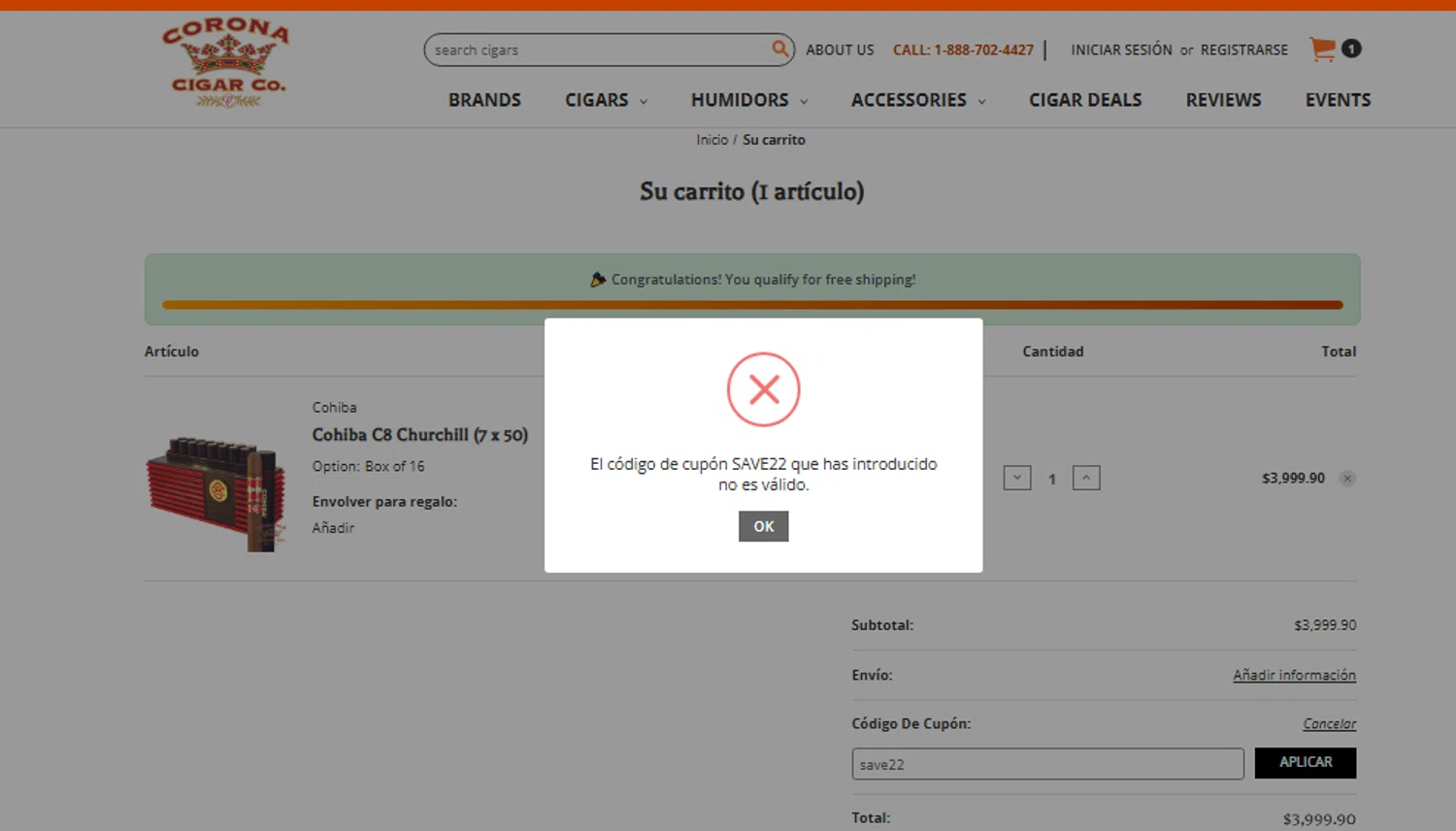
Task: Click the Cohiba brand label
Action: [334, 408]
